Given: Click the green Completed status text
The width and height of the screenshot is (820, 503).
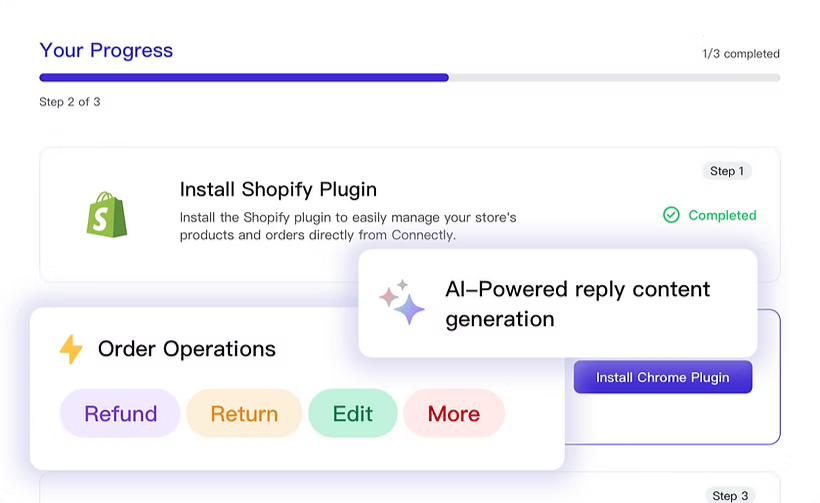Looking at the screenshot, I should tap(722, 215).
